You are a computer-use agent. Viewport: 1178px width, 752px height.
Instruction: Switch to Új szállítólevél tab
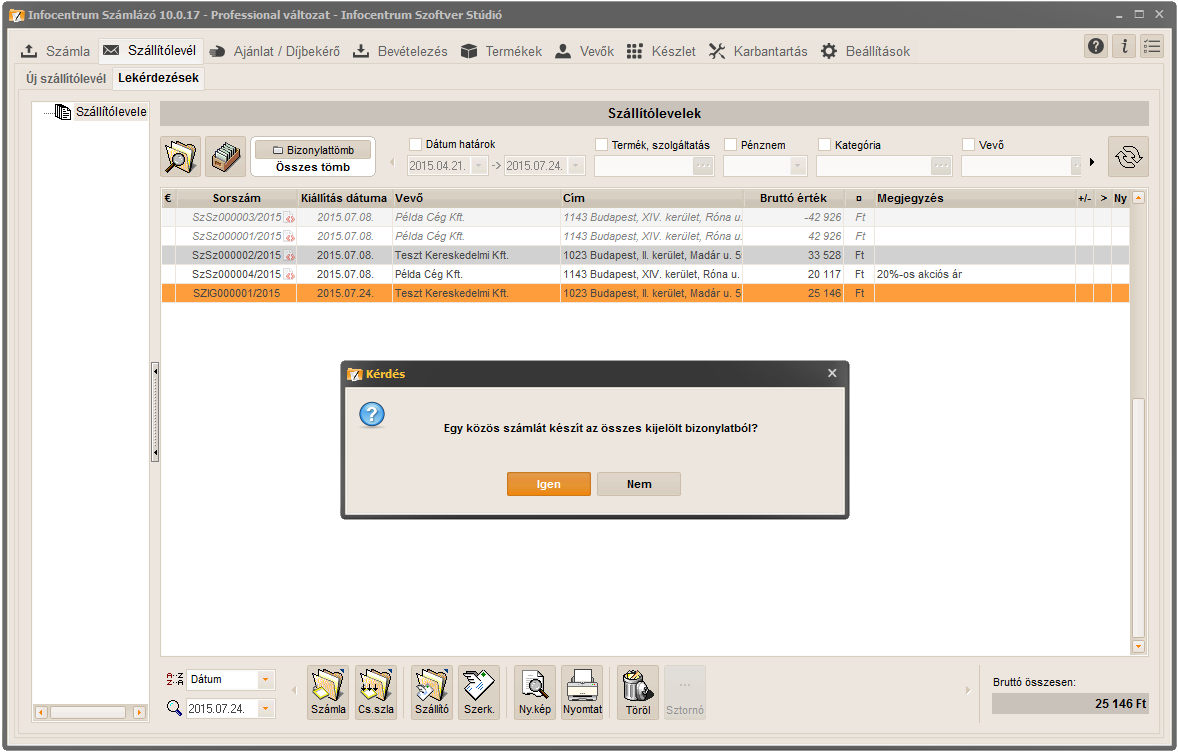click(66, 78)
